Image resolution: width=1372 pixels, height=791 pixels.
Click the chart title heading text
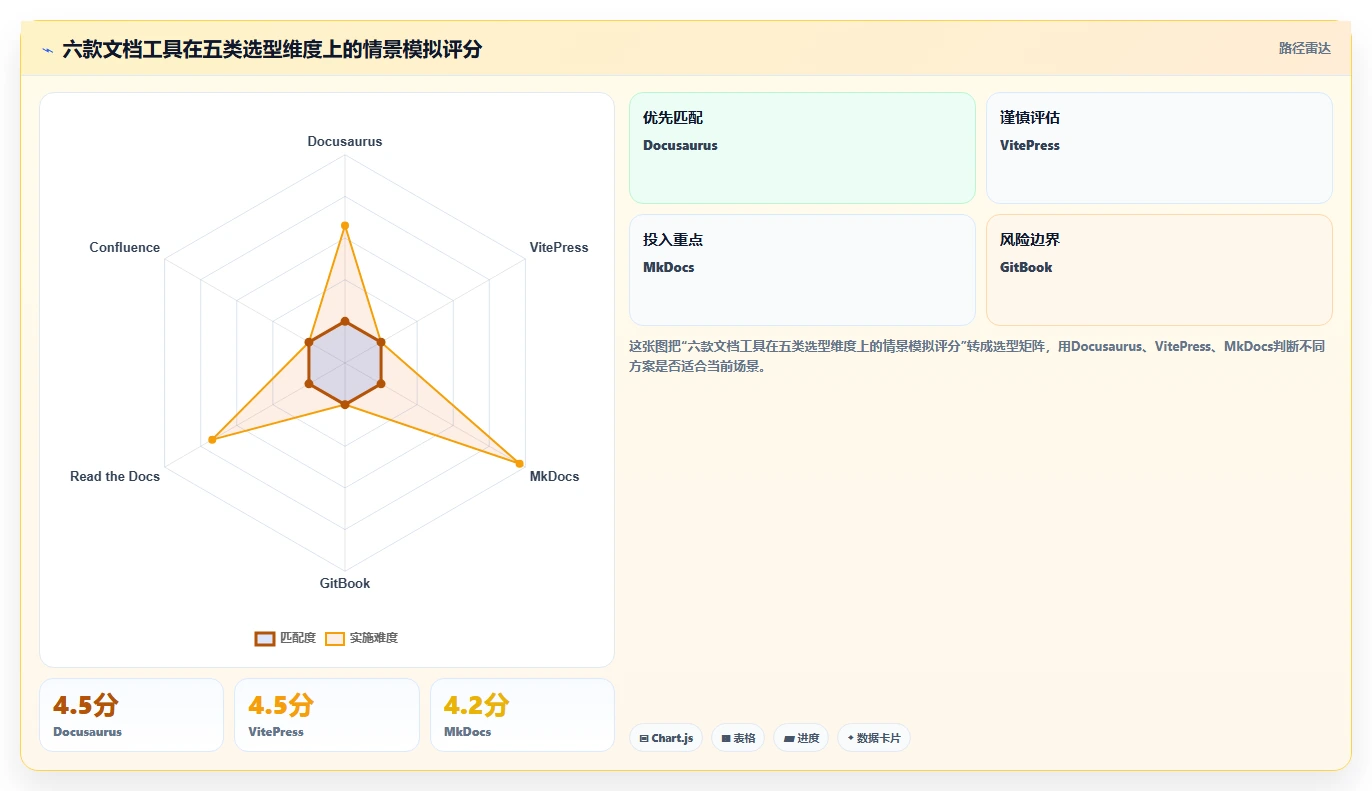tap(272, 49)
